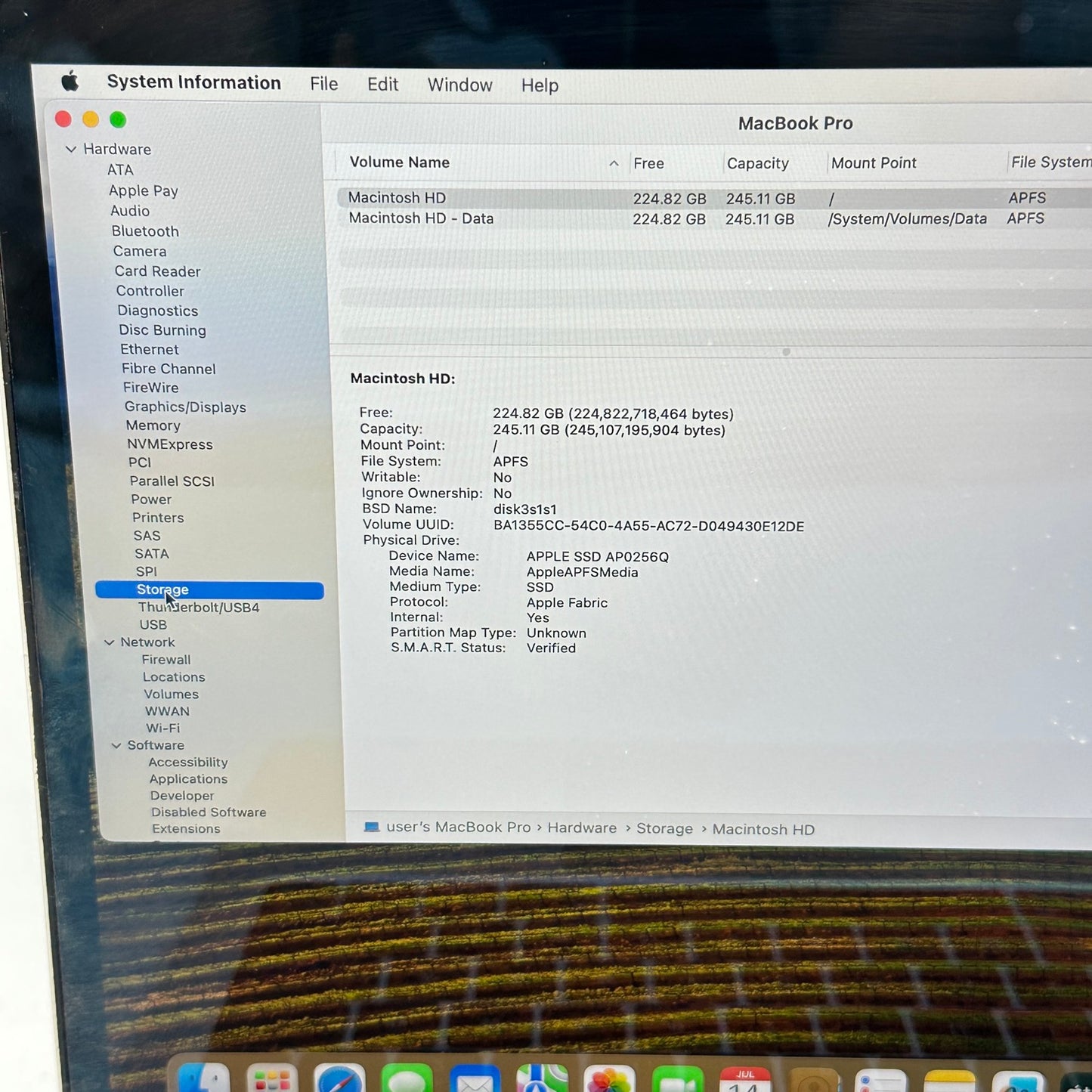Collapse the Network section

(109, 642)
